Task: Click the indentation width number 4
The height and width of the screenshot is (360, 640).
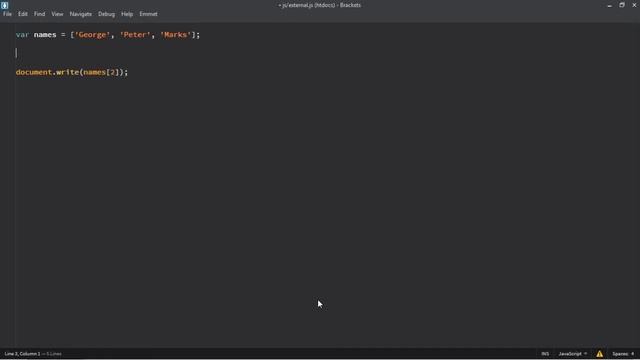Action: 632,353
